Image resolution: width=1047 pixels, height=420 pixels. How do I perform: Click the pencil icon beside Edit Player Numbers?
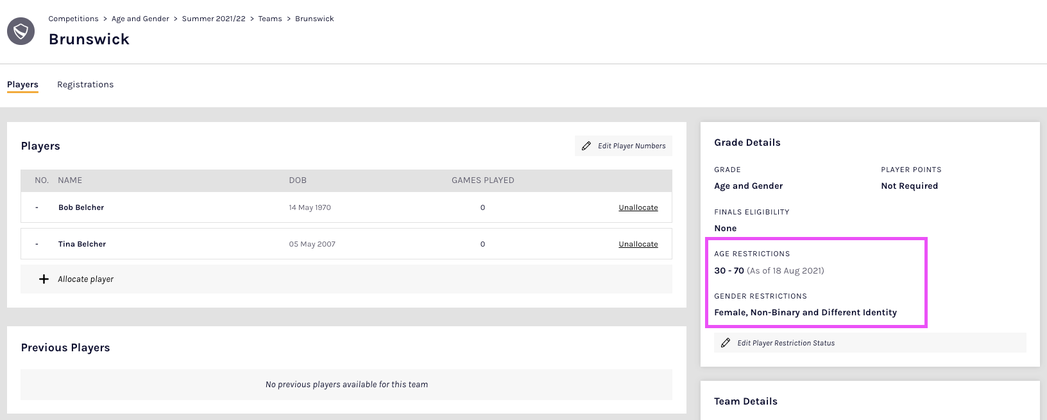pyautogui.click(x=586, y=146)
